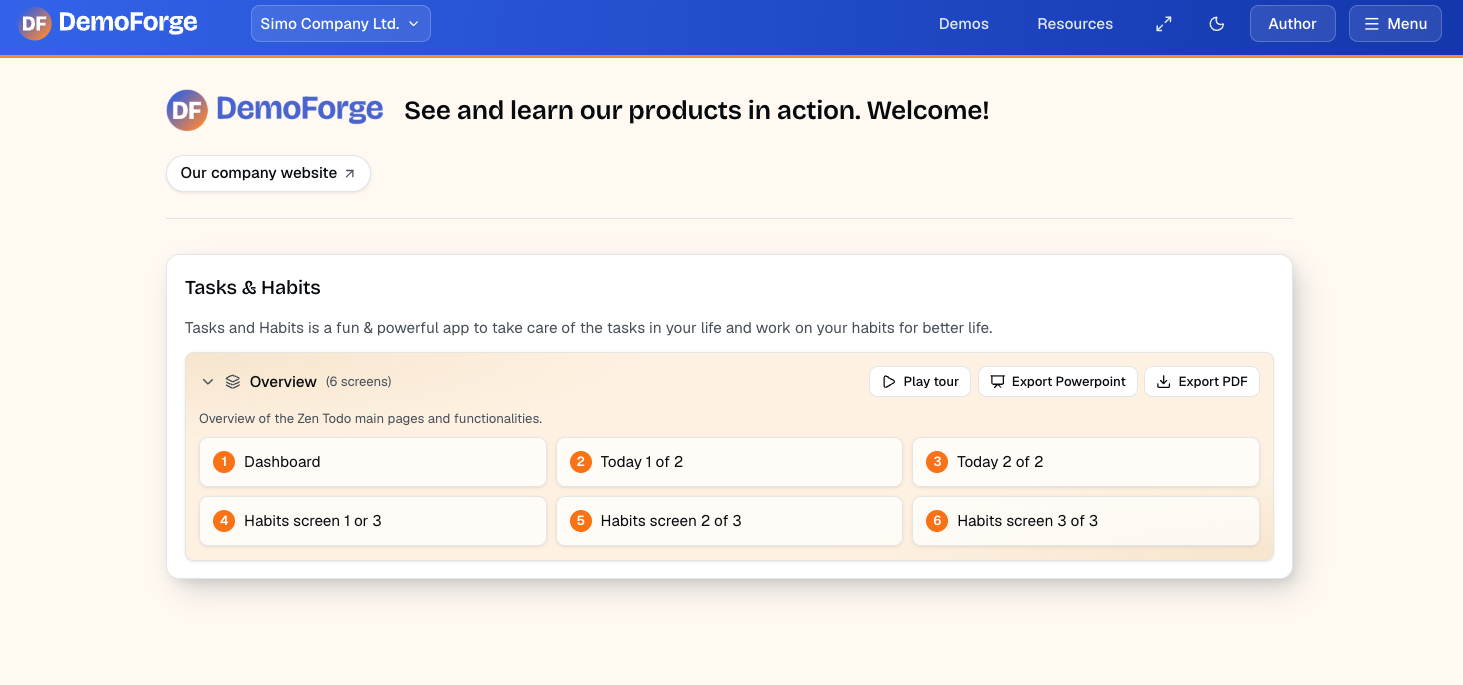
Task: Click the DemoForge logo in the top navigation bar
Action: click(x=109, y=23)
